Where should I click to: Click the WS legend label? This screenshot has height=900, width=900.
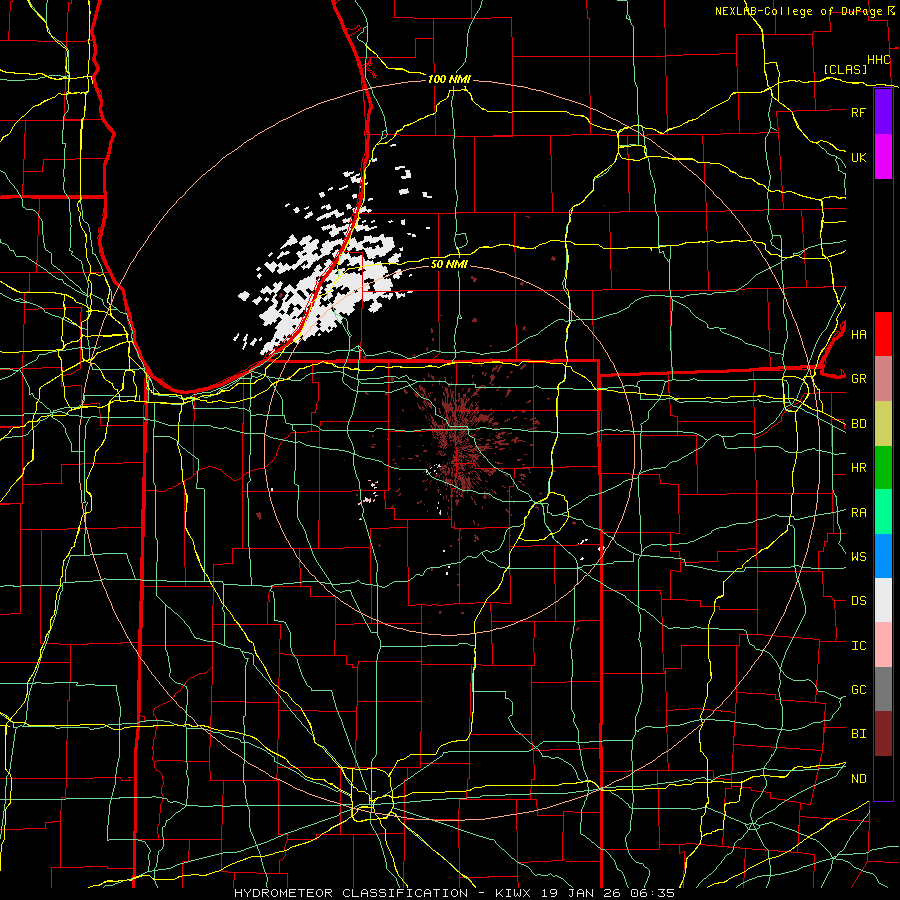coord(859,556)
